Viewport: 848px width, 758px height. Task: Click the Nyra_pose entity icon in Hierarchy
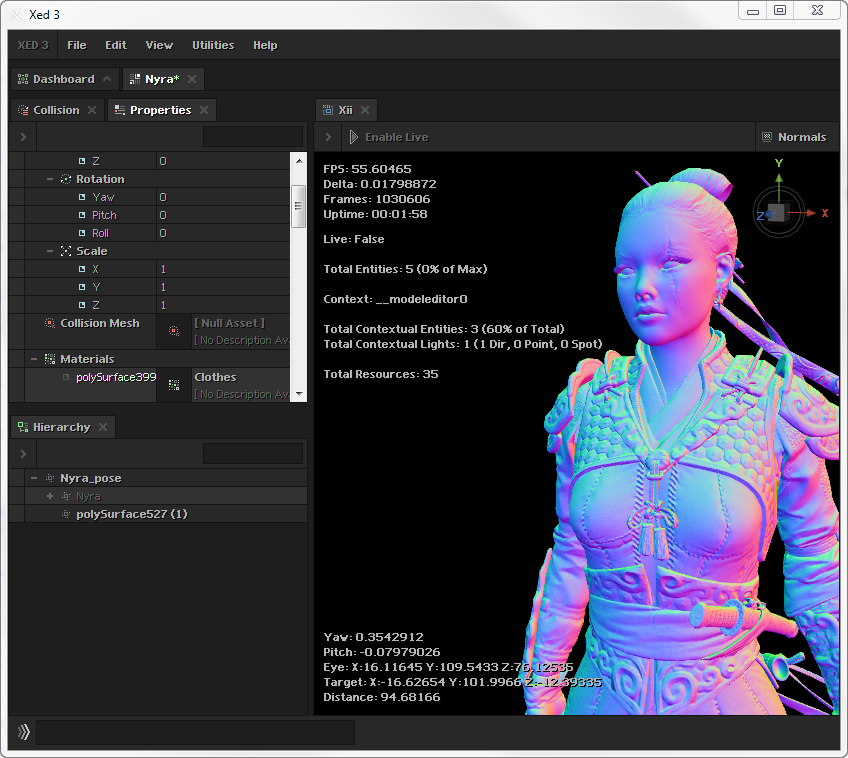(50, 478)
